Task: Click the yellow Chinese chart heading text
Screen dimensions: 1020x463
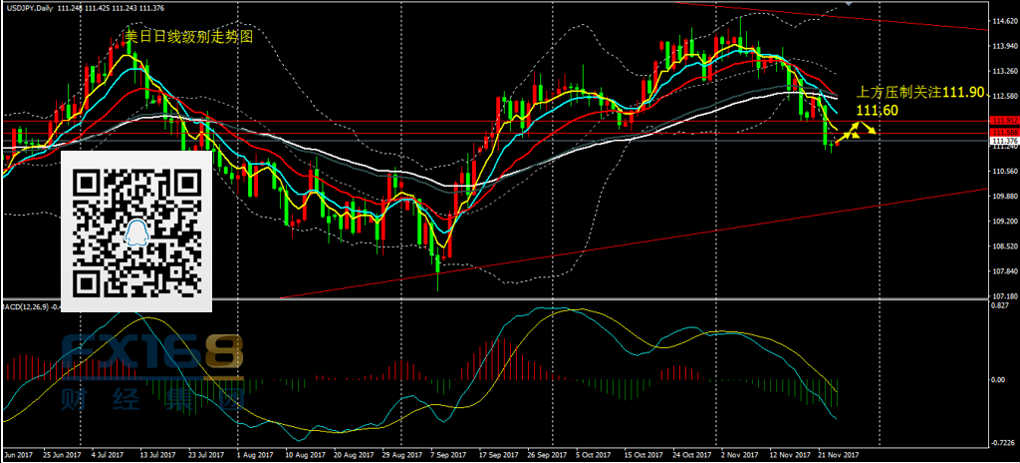Action: pos(188,36)
